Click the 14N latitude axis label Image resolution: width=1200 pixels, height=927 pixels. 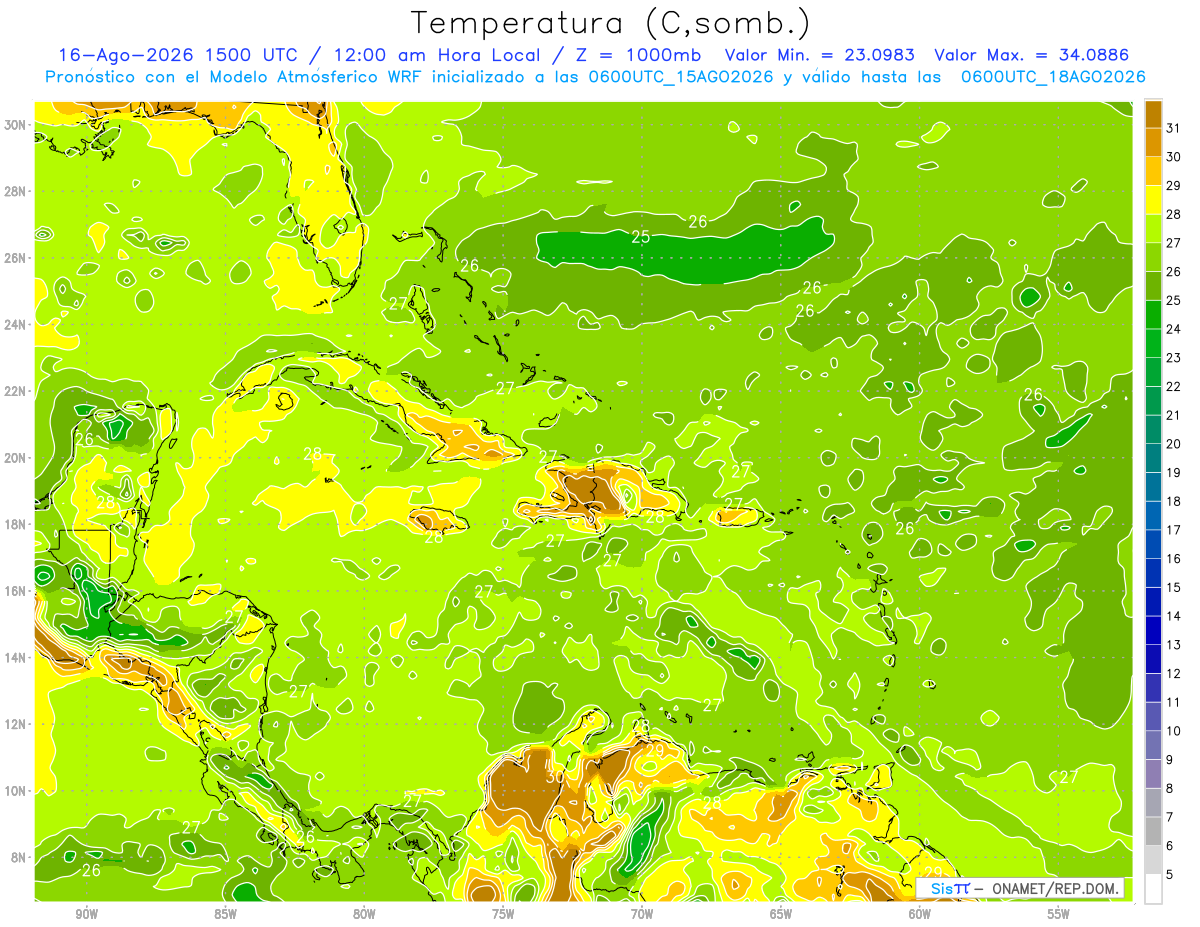point(17,658)
